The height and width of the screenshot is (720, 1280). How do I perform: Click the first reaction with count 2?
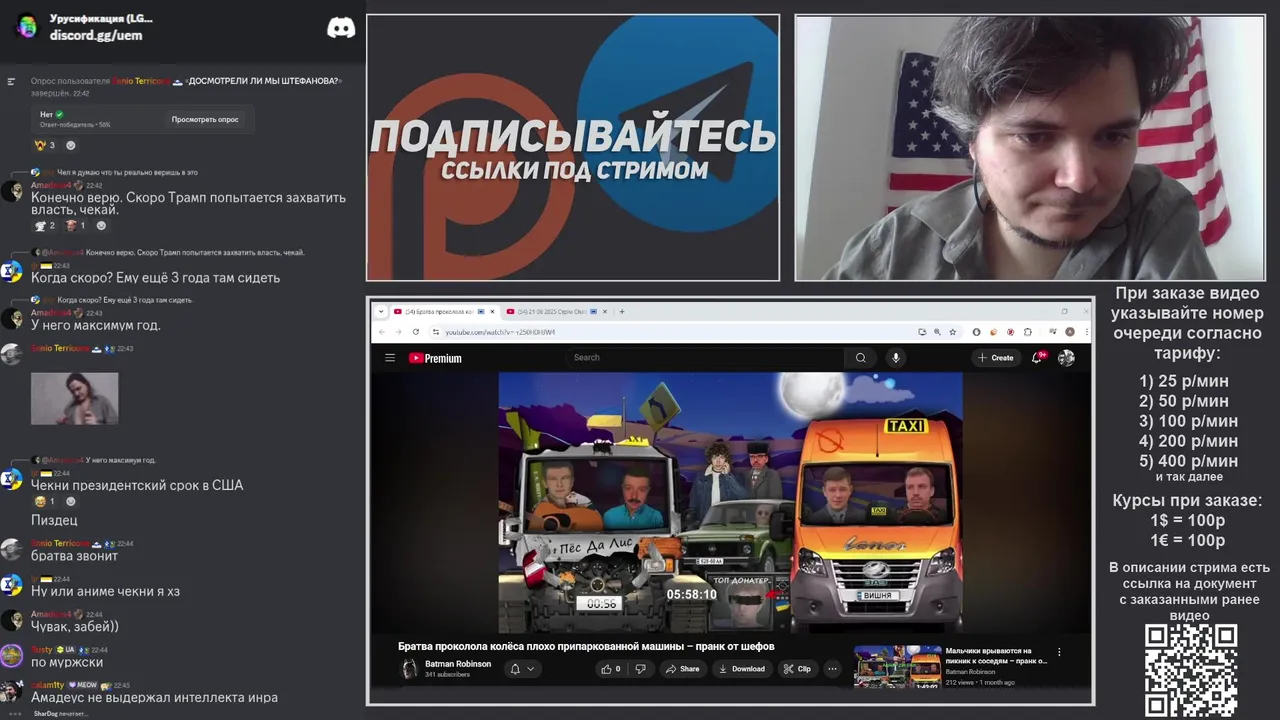(45, 226)
